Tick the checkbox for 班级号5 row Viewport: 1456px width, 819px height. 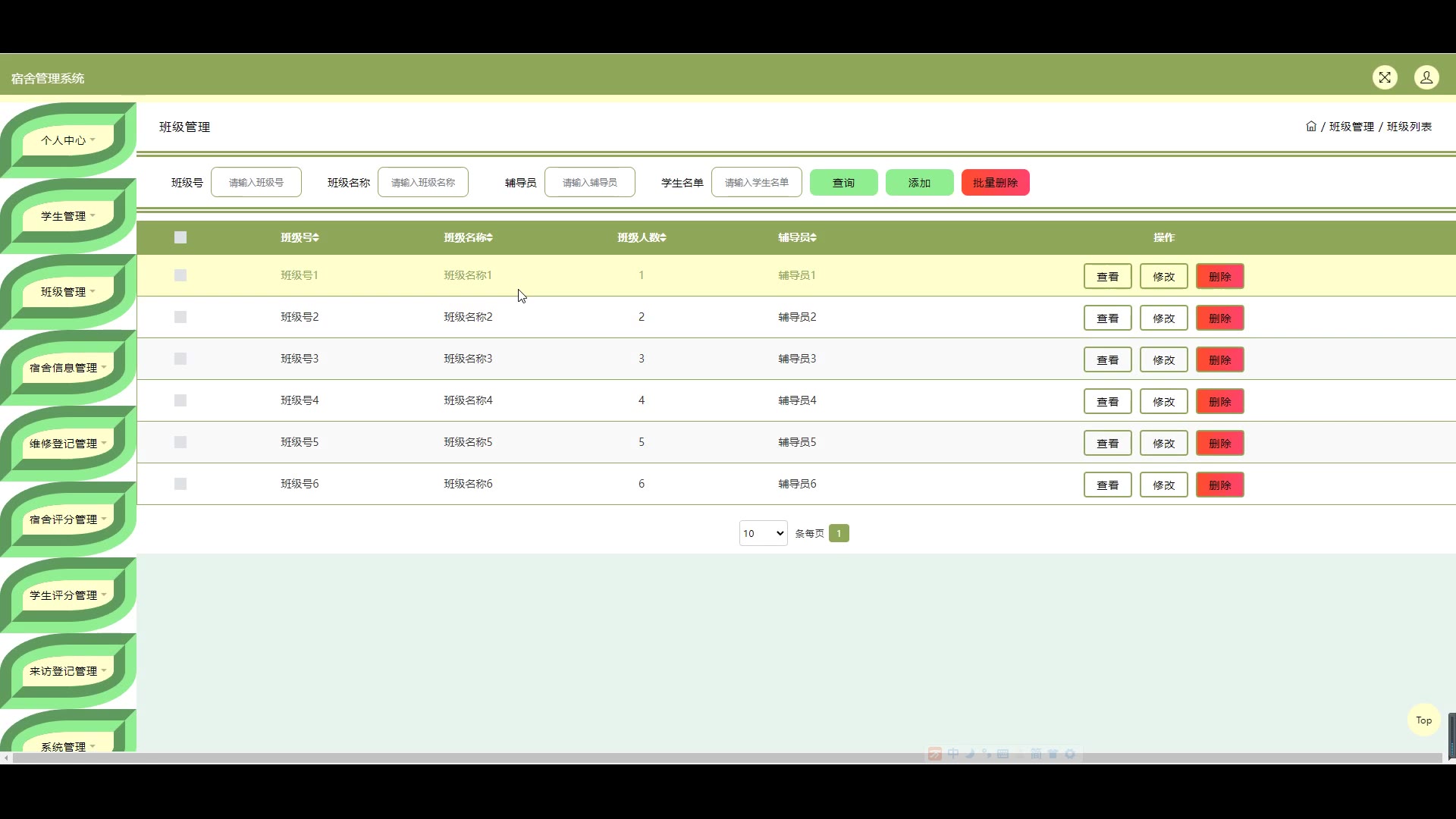tap(180, 442)
